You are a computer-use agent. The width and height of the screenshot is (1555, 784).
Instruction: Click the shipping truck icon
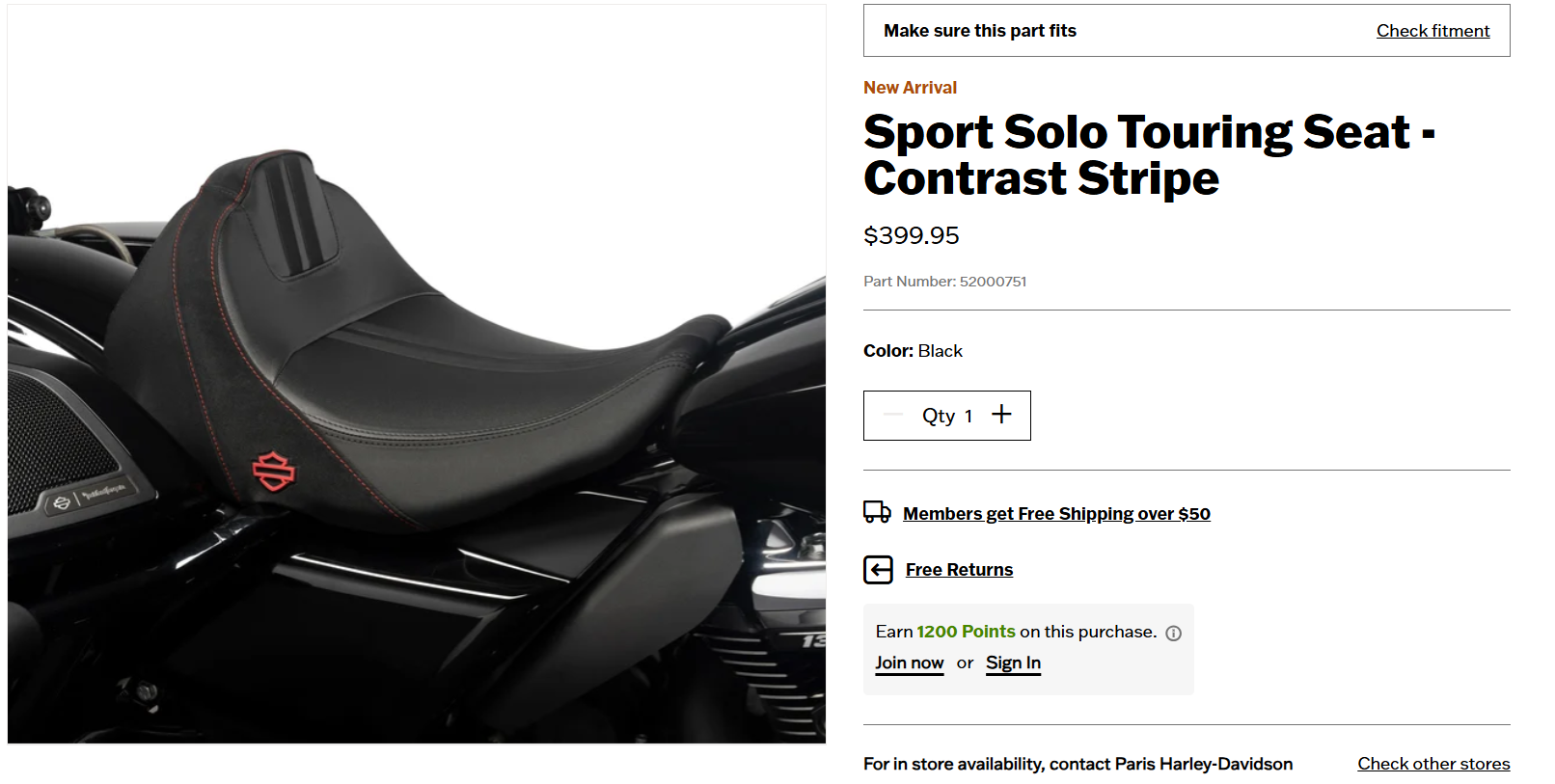coord(877,512)
